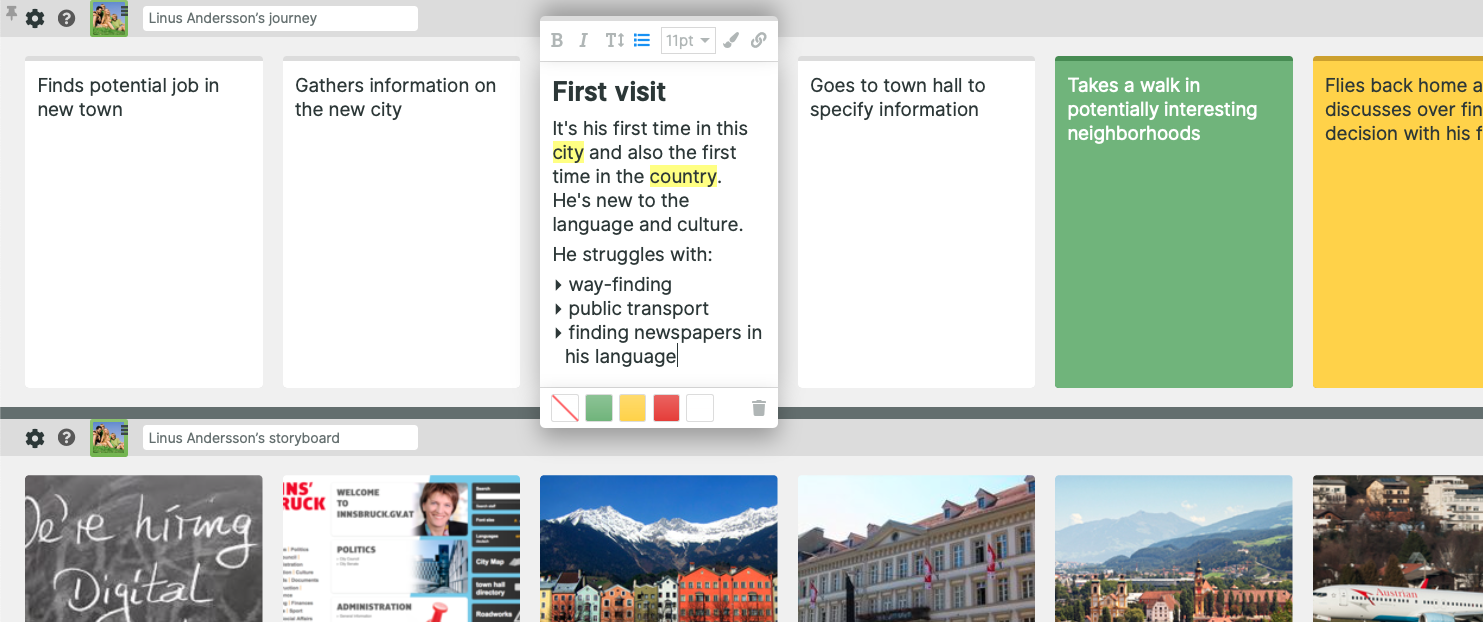This screenshot has height=622, width=1483.
Task: Select the yellow "Flies back home" card
Action: coord(1398,222)
